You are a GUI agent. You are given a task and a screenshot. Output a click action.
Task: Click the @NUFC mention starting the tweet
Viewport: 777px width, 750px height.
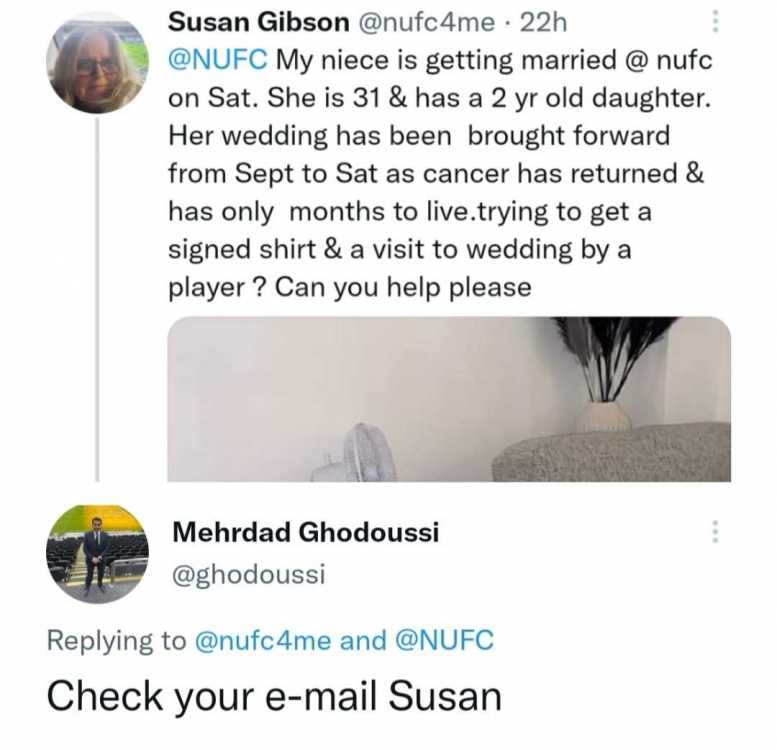(218, 60)
